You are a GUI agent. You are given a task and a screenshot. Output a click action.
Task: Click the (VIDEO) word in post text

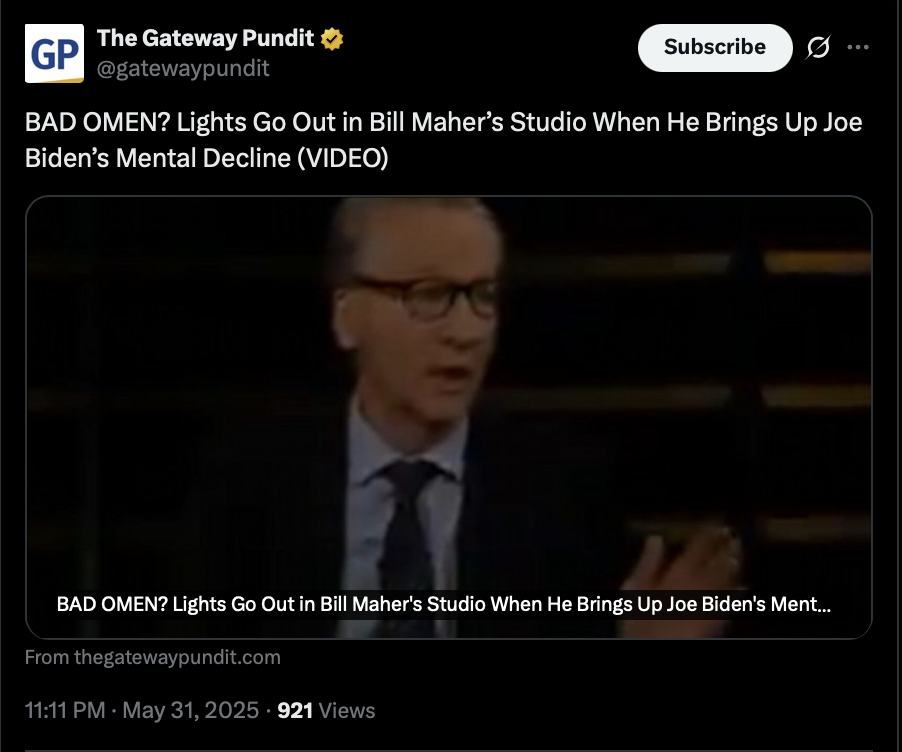[x=342, y=158]
